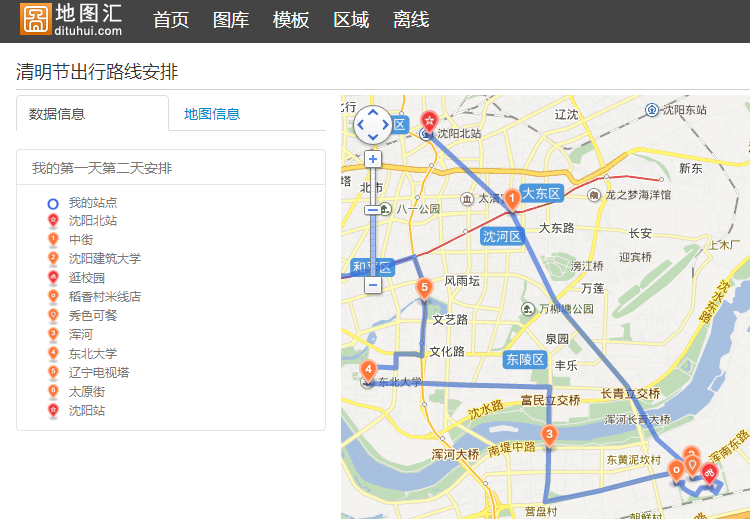Click map marker number 4 at 东北大学
The height and width of the screenshot is (519, 750).
[x=368, y=370]
